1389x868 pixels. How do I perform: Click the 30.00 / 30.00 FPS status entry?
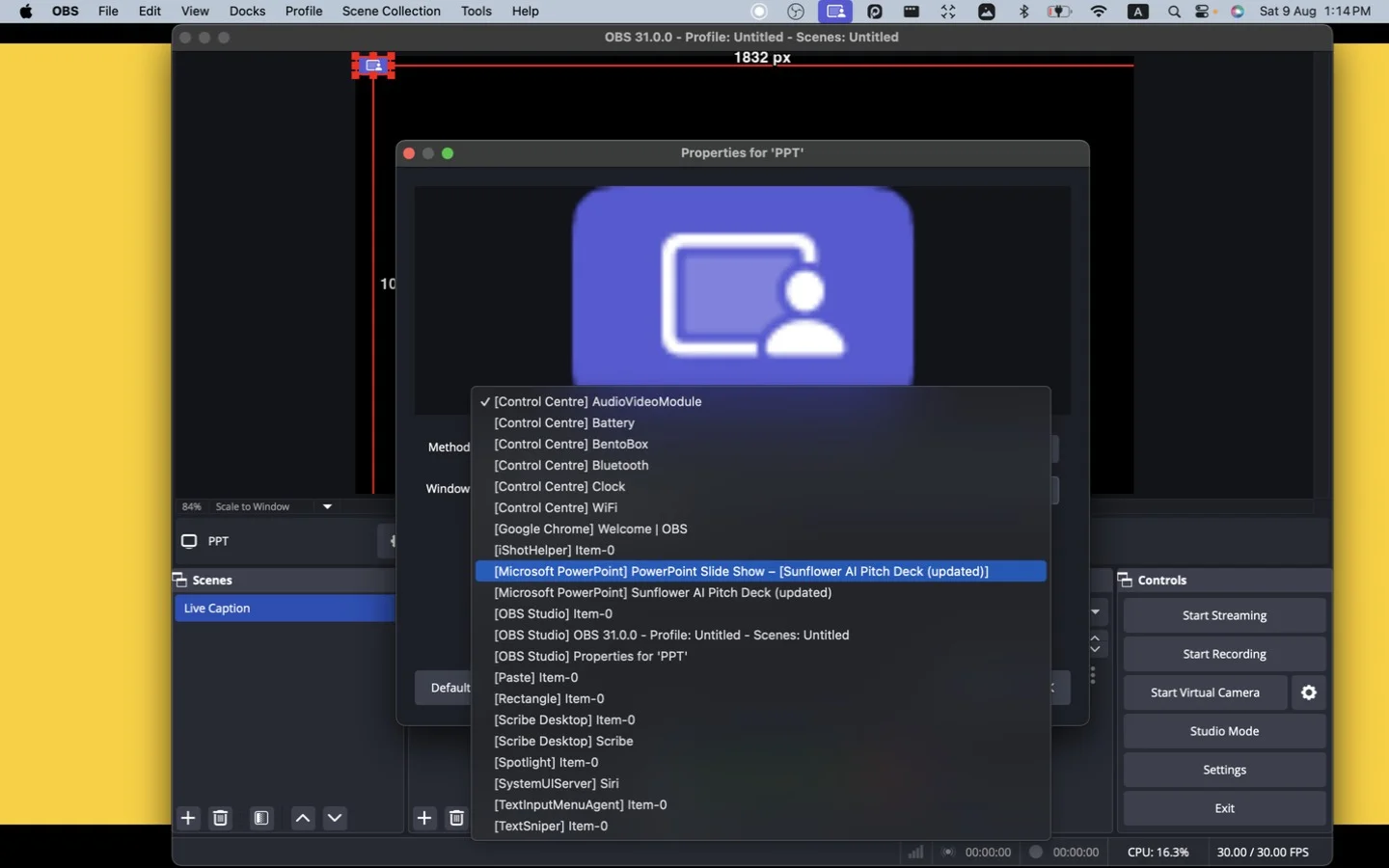[x=1263, y=852]
